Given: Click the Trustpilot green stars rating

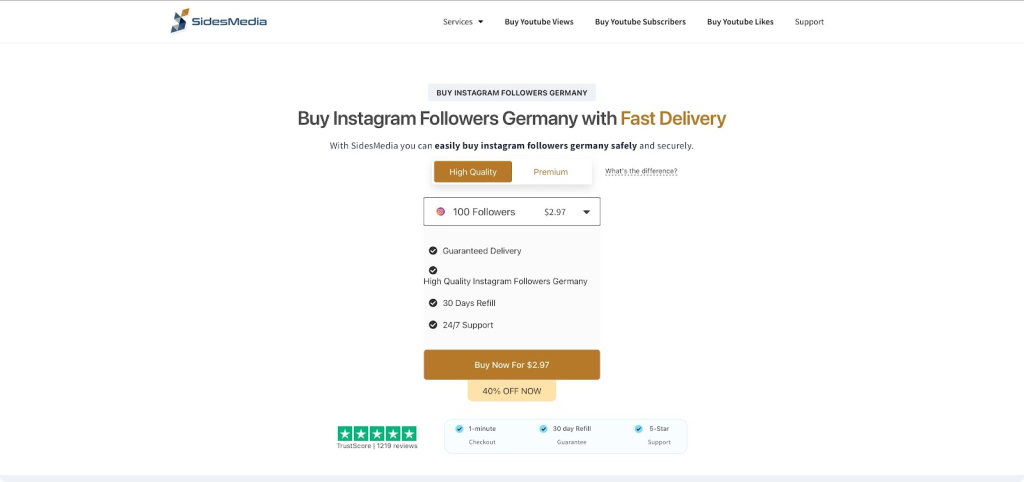Looking at the screenshot, I should click(377, 433).
